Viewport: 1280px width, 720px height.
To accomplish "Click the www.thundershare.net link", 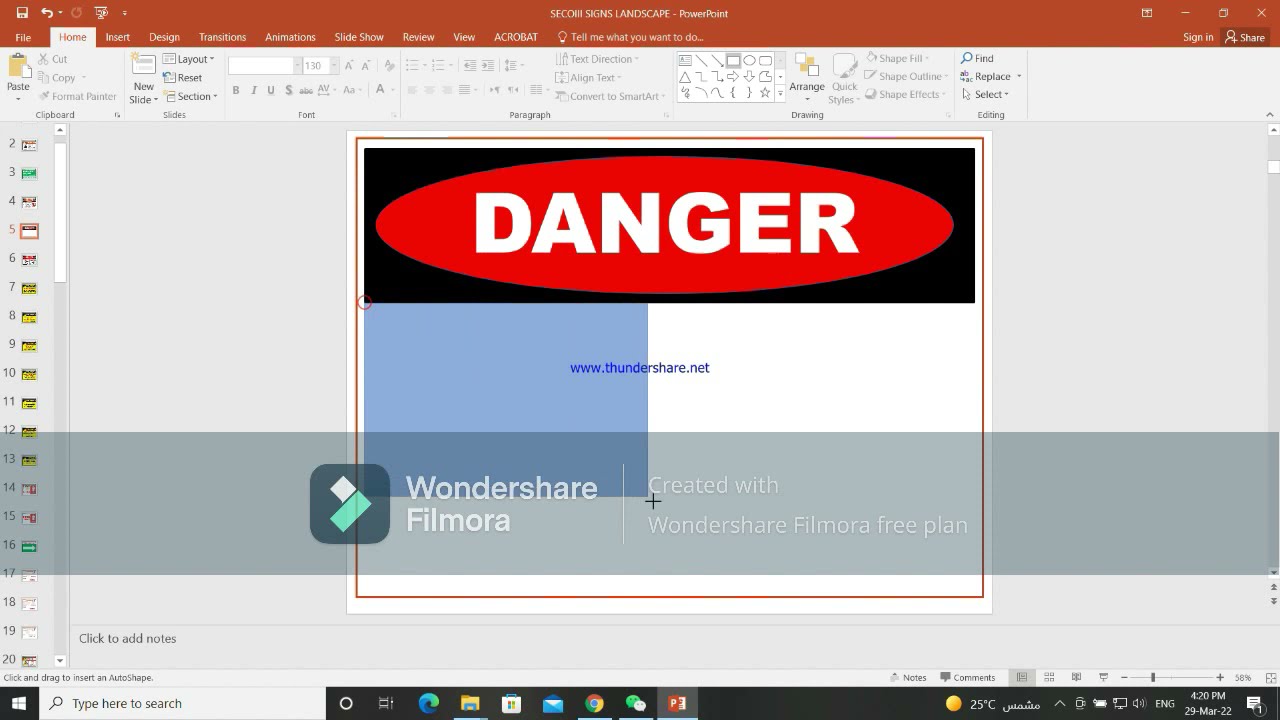I will [x=640, y=368].
